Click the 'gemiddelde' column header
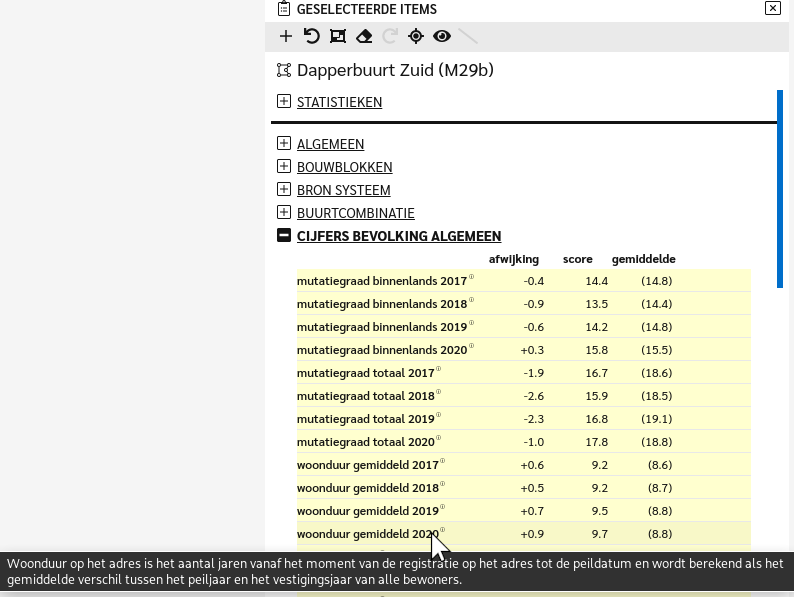This screenshot has width=794, height=597. pos(644,259)
